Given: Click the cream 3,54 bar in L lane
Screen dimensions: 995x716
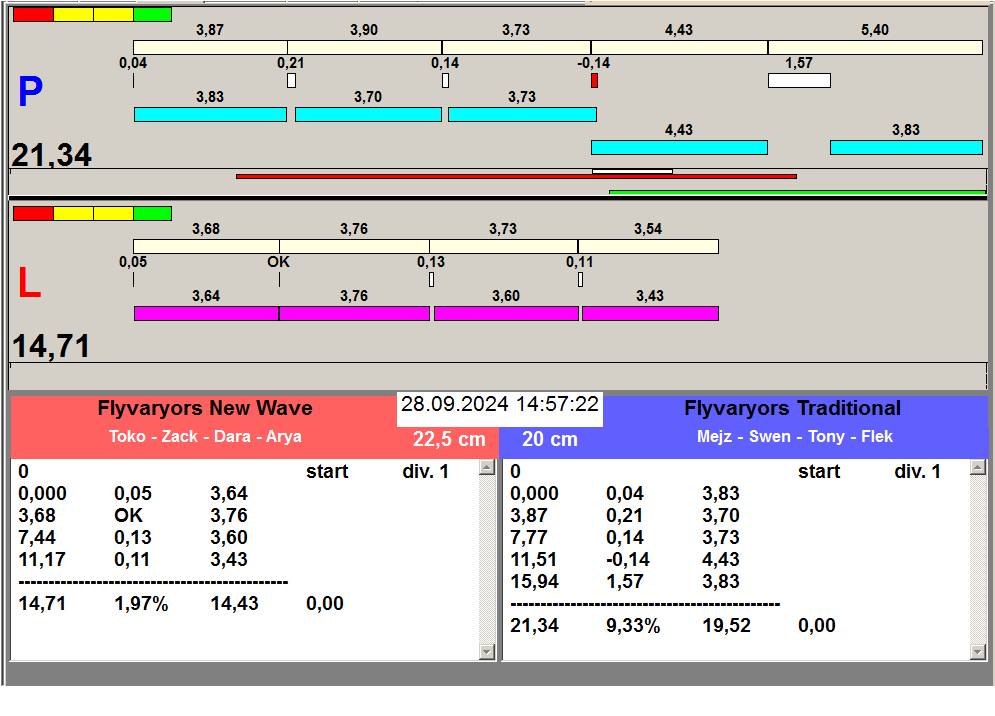Looking at the screenshot, I should tap(648, 246).
